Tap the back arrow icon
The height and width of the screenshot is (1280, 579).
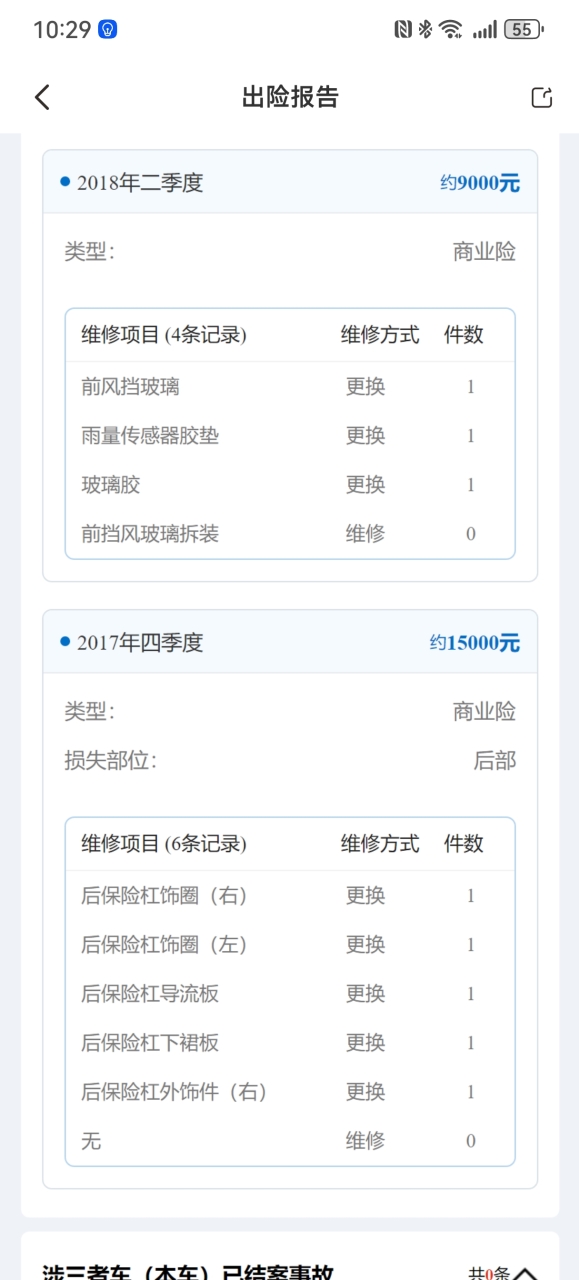pos(42,97)
